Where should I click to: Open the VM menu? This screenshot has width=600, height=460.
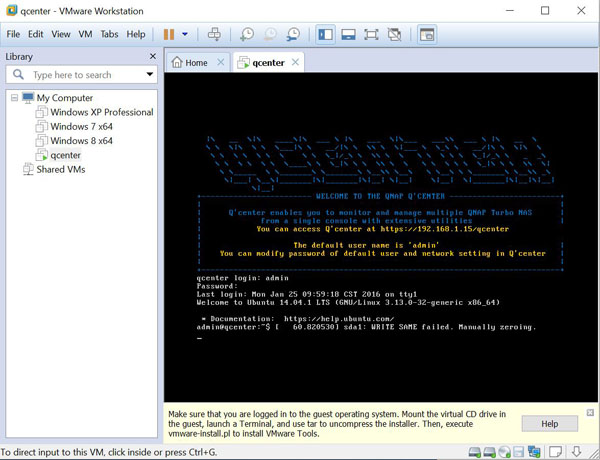pyautogui.click(x=85, y=34)
